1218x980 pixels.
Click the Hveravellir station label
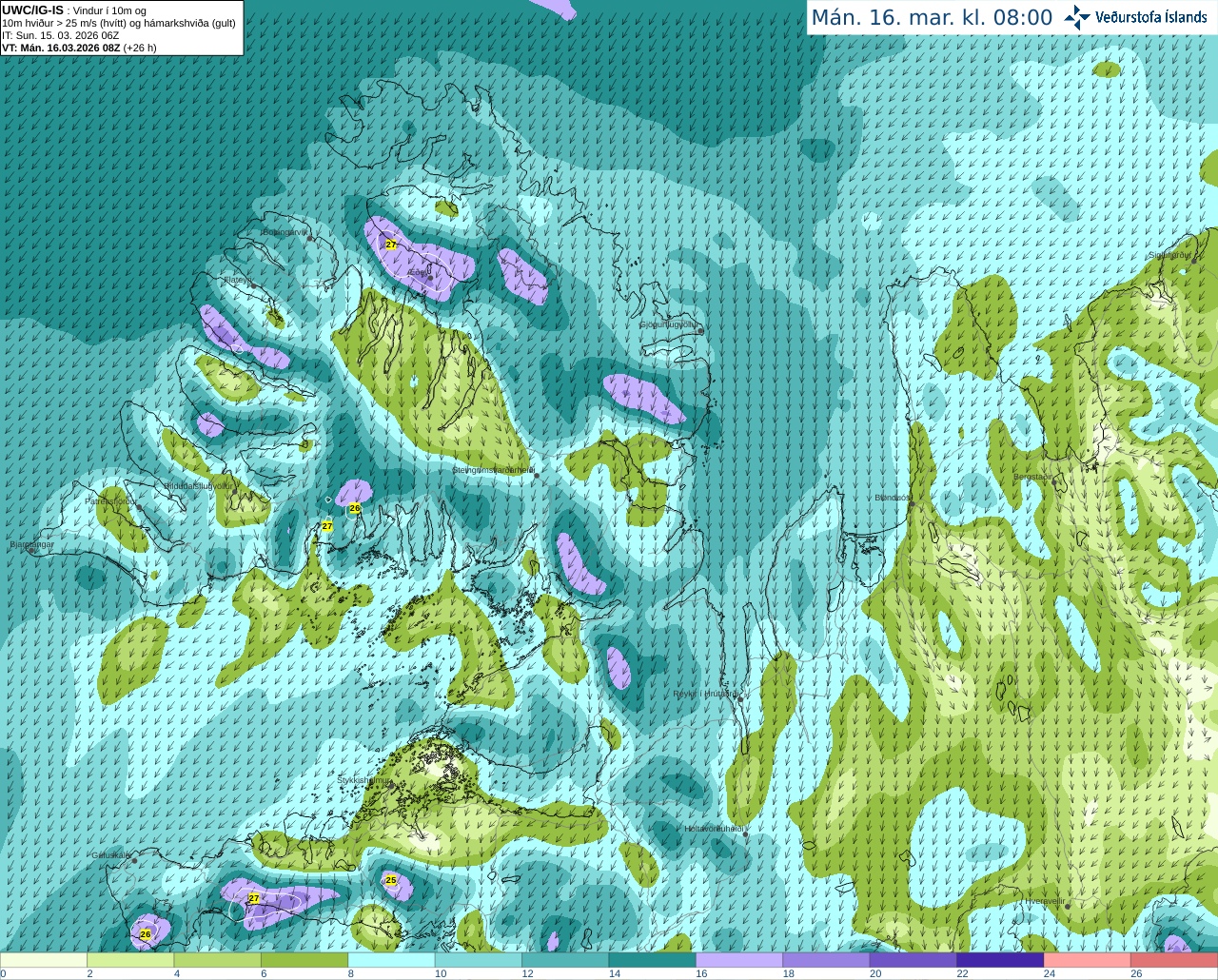[x=1044, y=900]
